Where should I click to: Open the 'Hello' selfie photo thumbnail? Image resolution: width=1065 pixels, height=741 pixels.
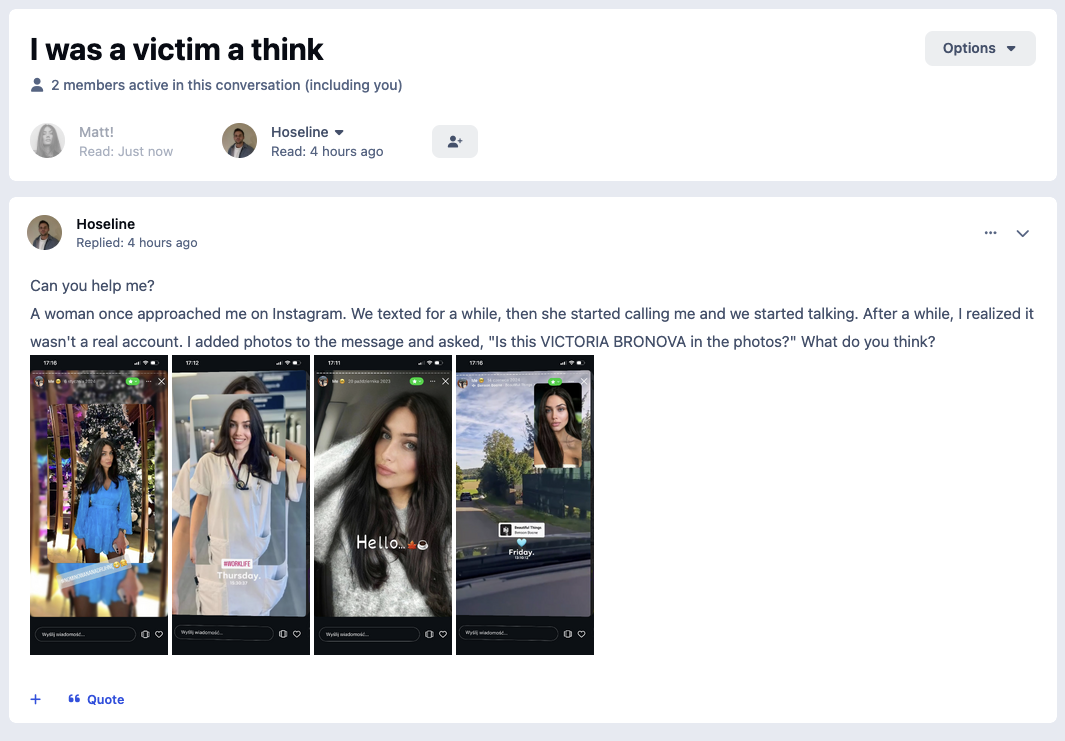(383, 505)
